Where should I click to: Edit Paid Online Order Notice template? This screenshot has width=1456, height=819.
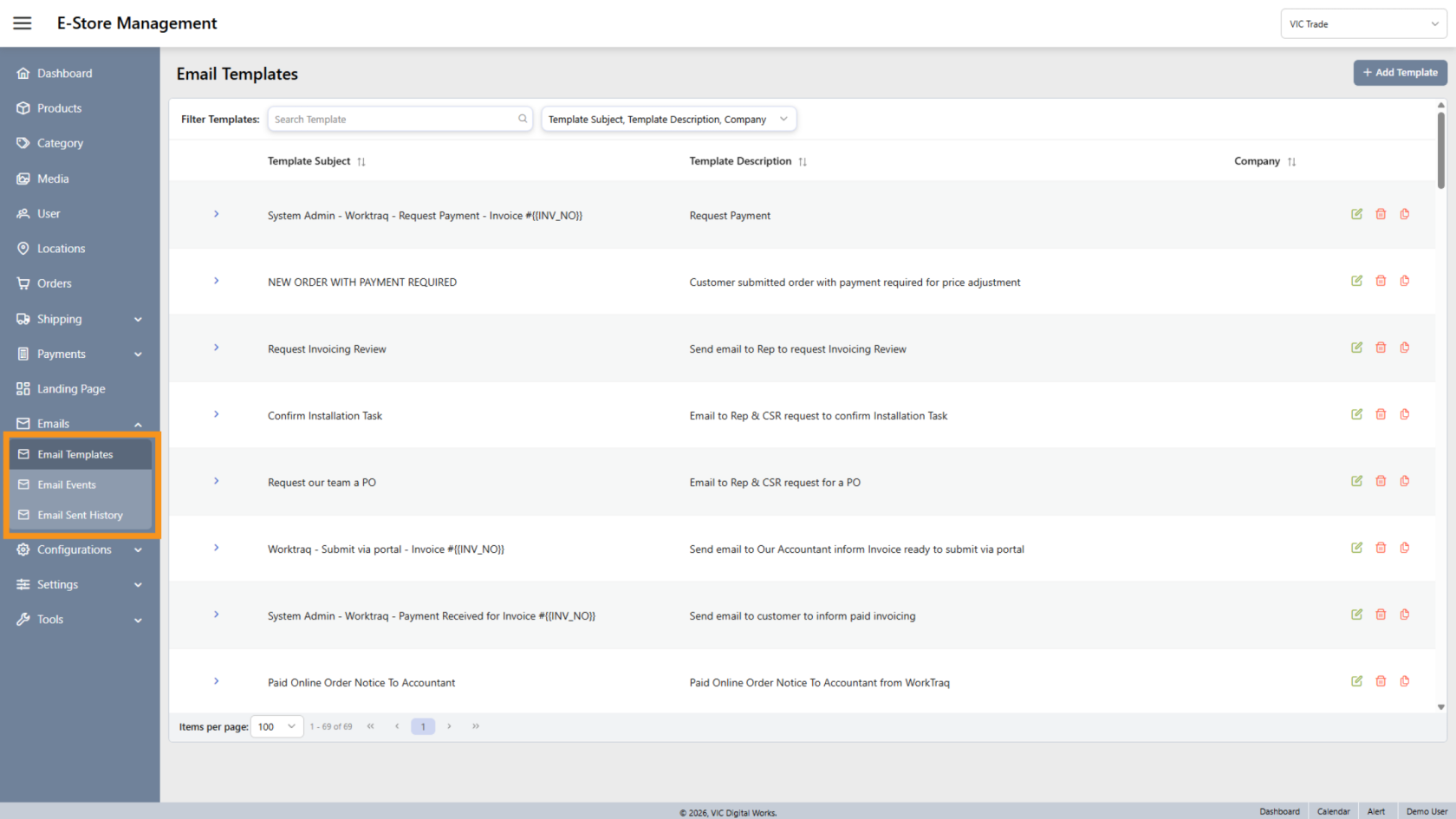click(1356, 681)
